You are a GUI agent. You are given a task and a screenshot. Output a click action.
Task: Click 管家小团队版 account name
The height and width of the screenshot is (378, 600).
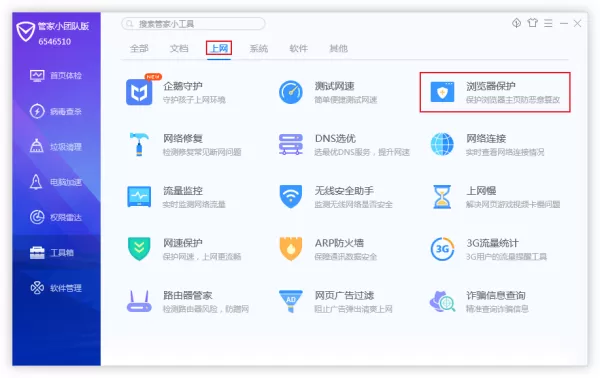(x=64, y=26)
